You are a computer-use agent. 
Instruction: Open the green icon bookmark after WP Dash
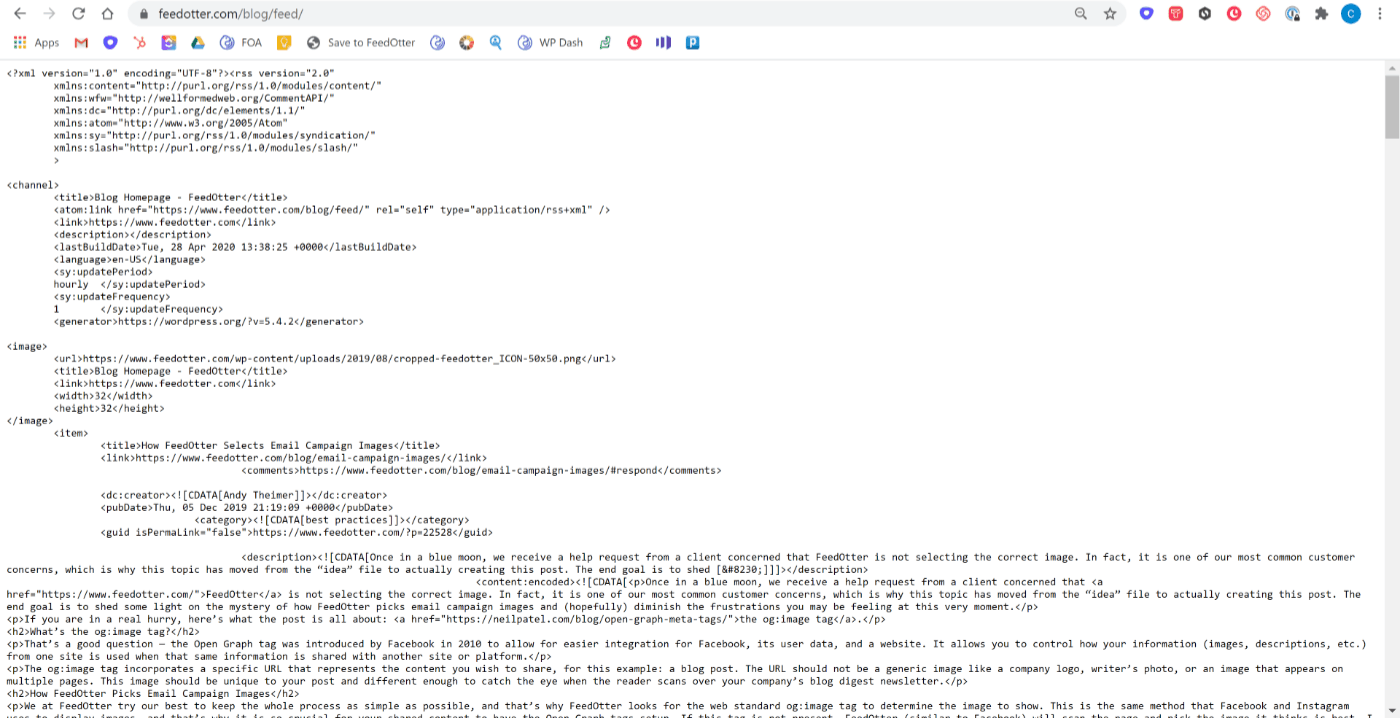click(605, 43)
